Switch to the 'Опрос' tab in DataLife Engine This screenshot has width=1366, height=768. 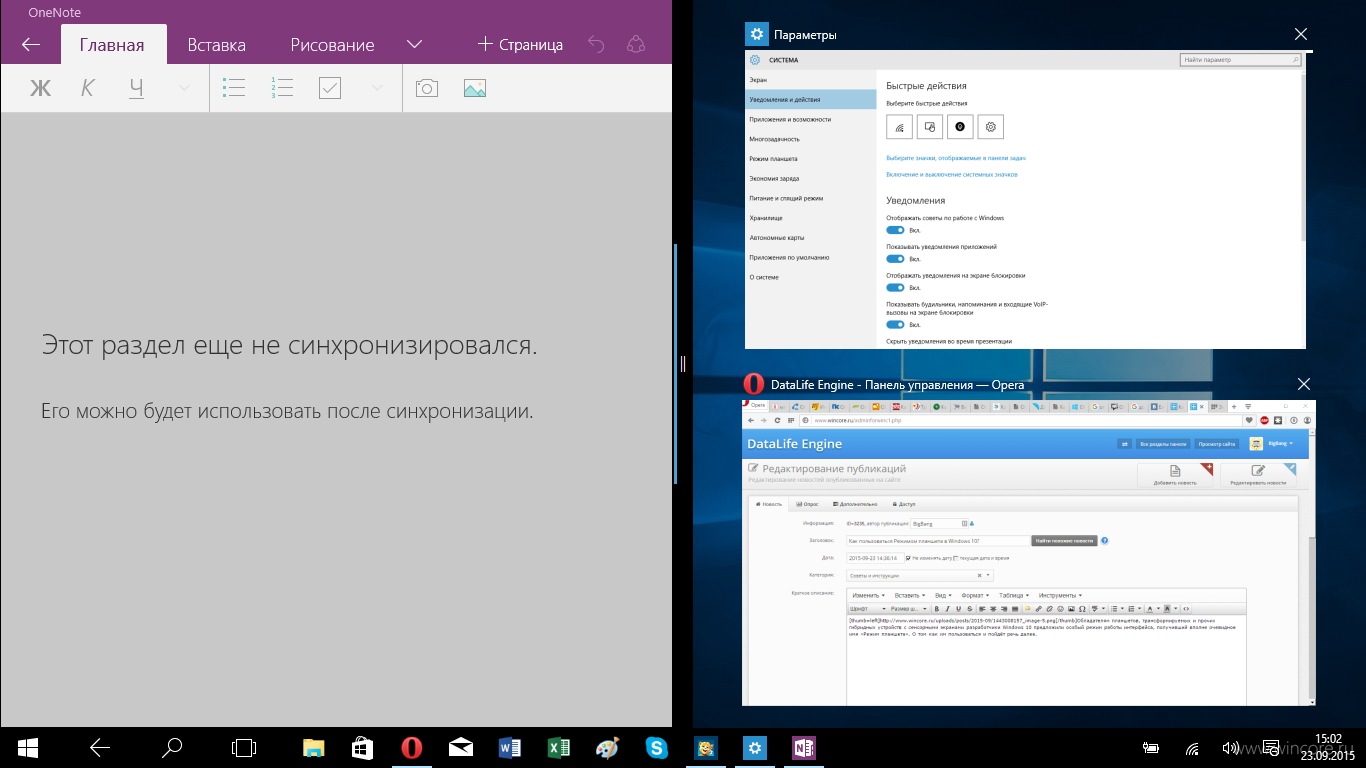click(x=807, y=504)
